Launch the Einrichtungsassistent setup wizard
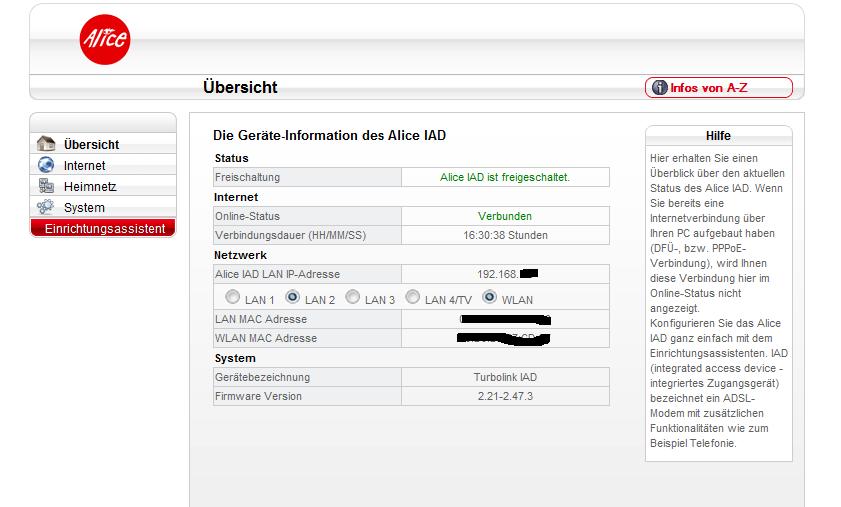Viewport: 841px width, 507px height. 104,229
